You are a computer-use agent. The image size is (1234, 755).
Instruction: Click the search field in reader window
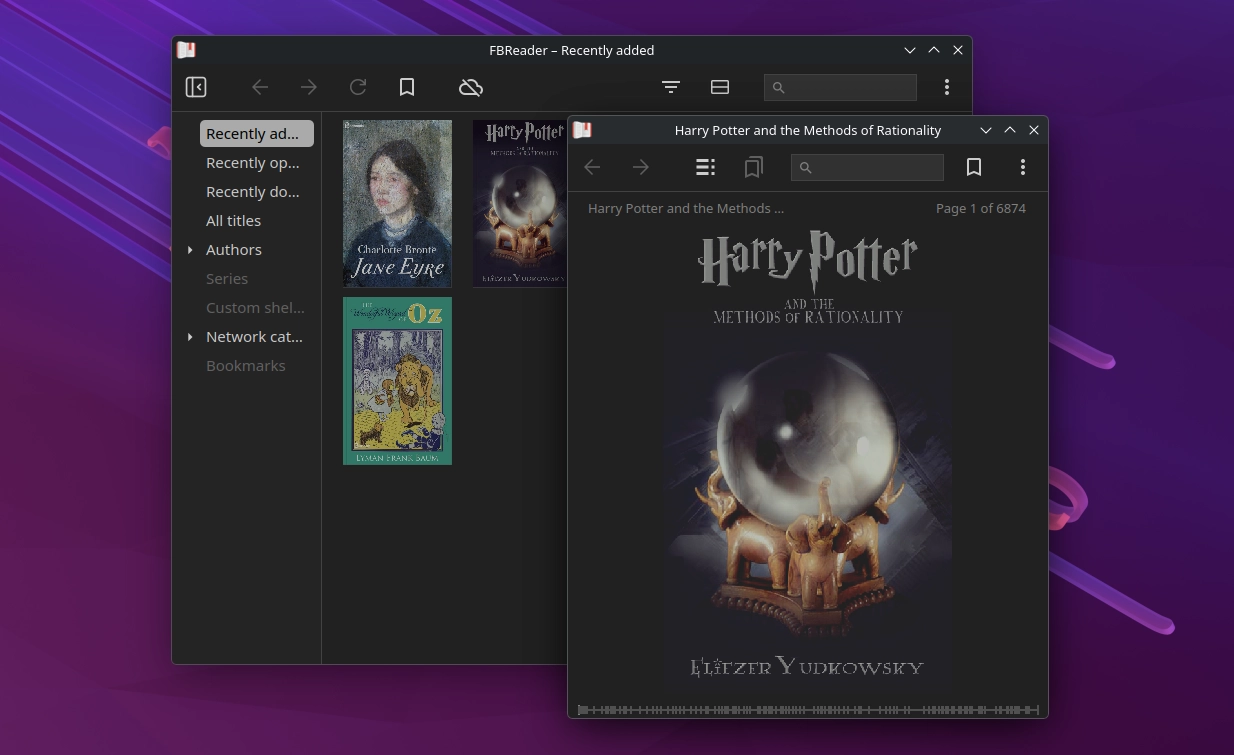876,168
